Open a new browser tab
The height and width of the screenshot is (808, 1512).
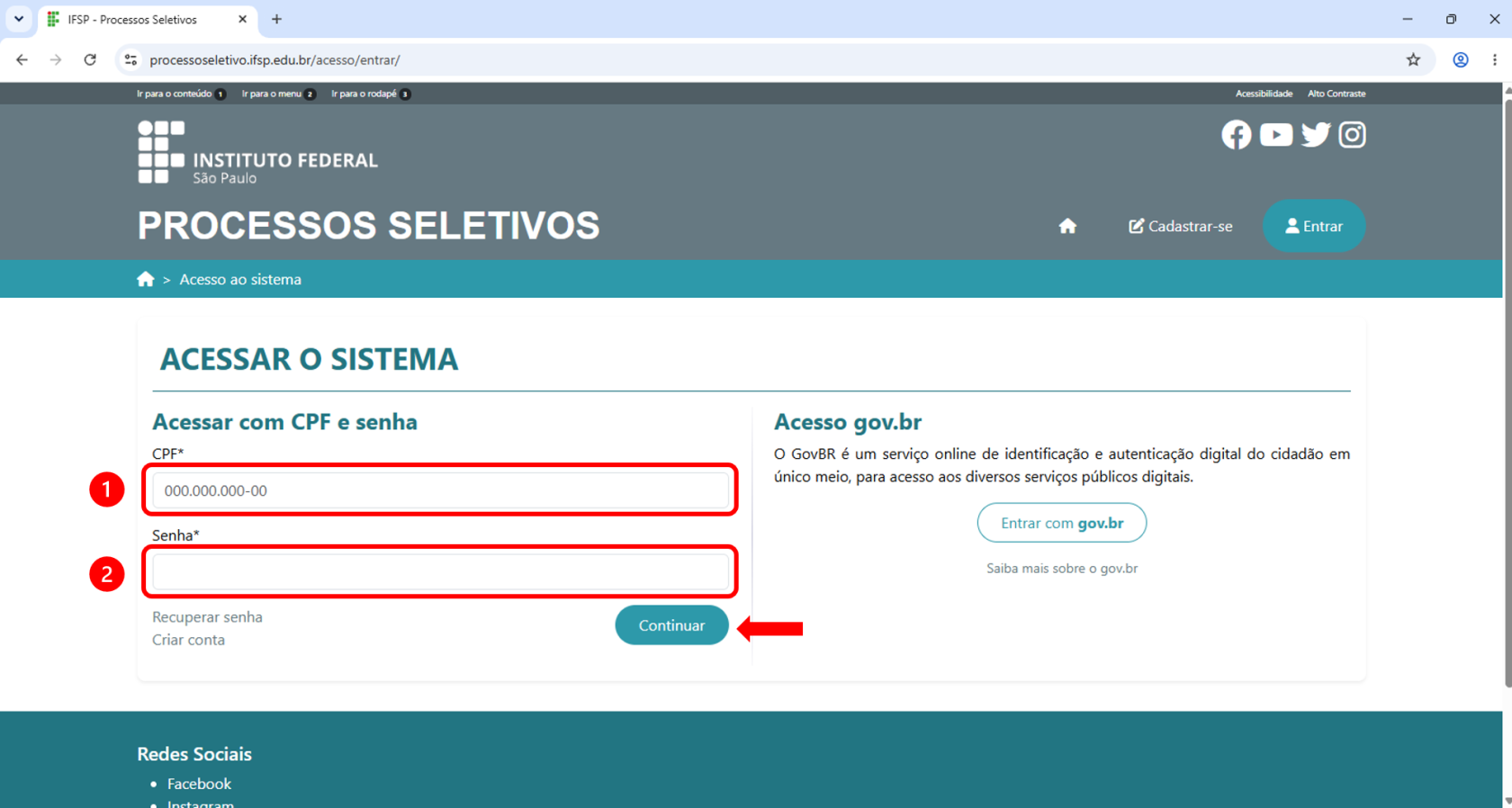pos(276,19)
